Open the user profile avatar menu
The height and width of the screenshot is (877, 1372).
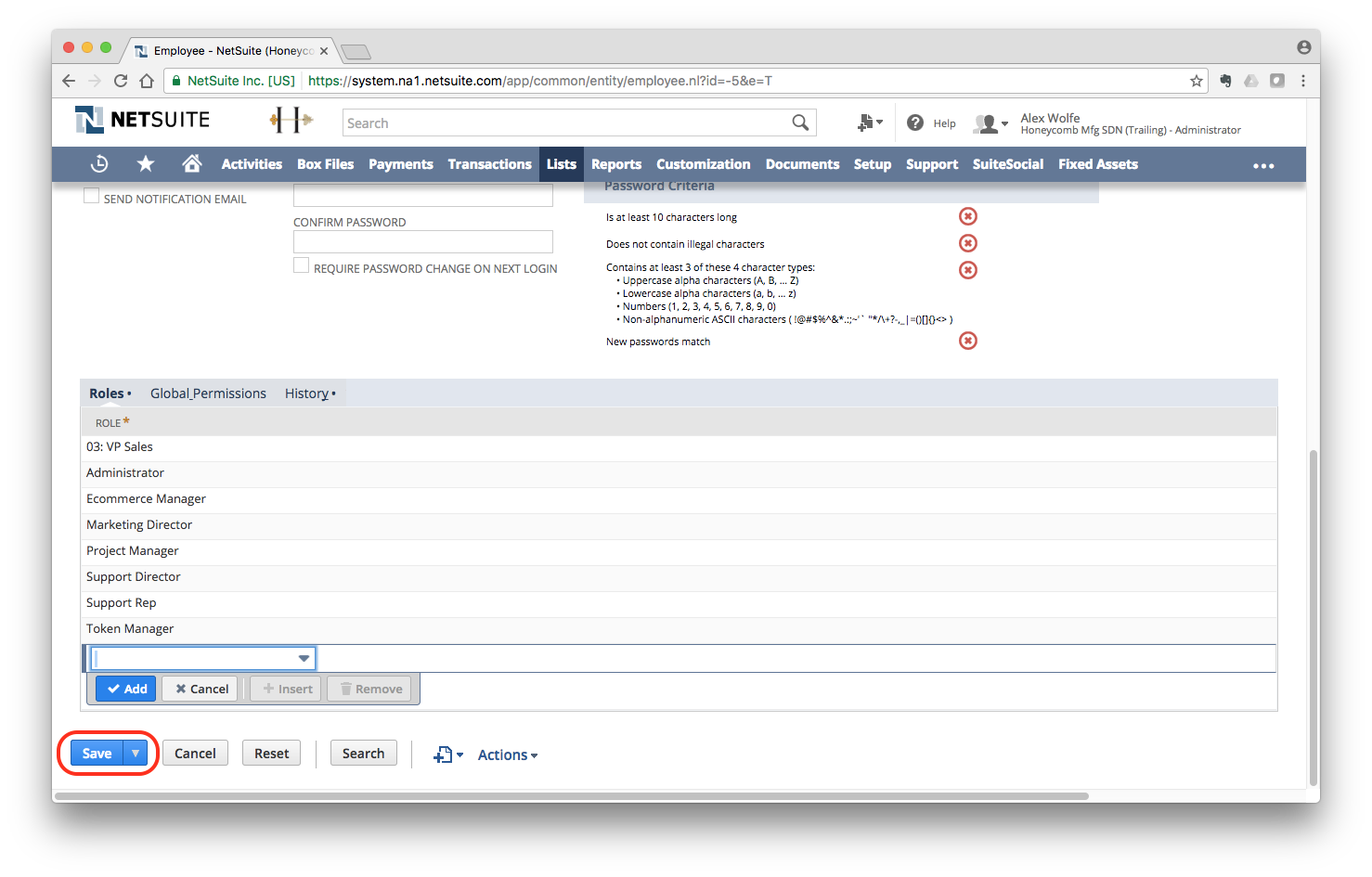point(990,123)
